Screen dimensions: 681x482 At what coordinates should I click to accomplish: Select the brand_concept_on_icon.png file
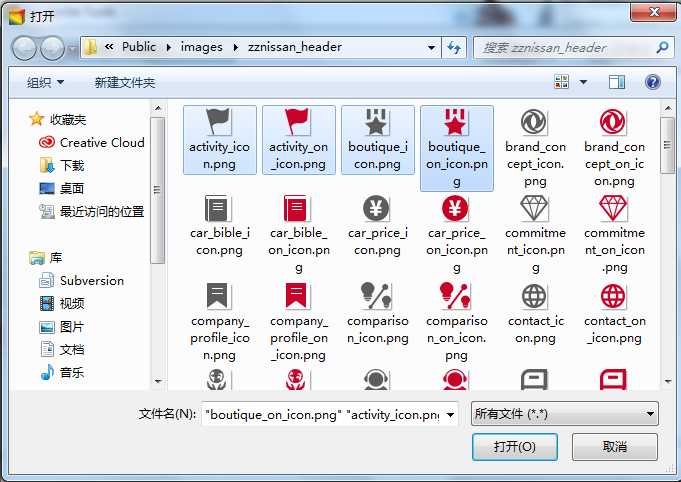pos(614,148)
